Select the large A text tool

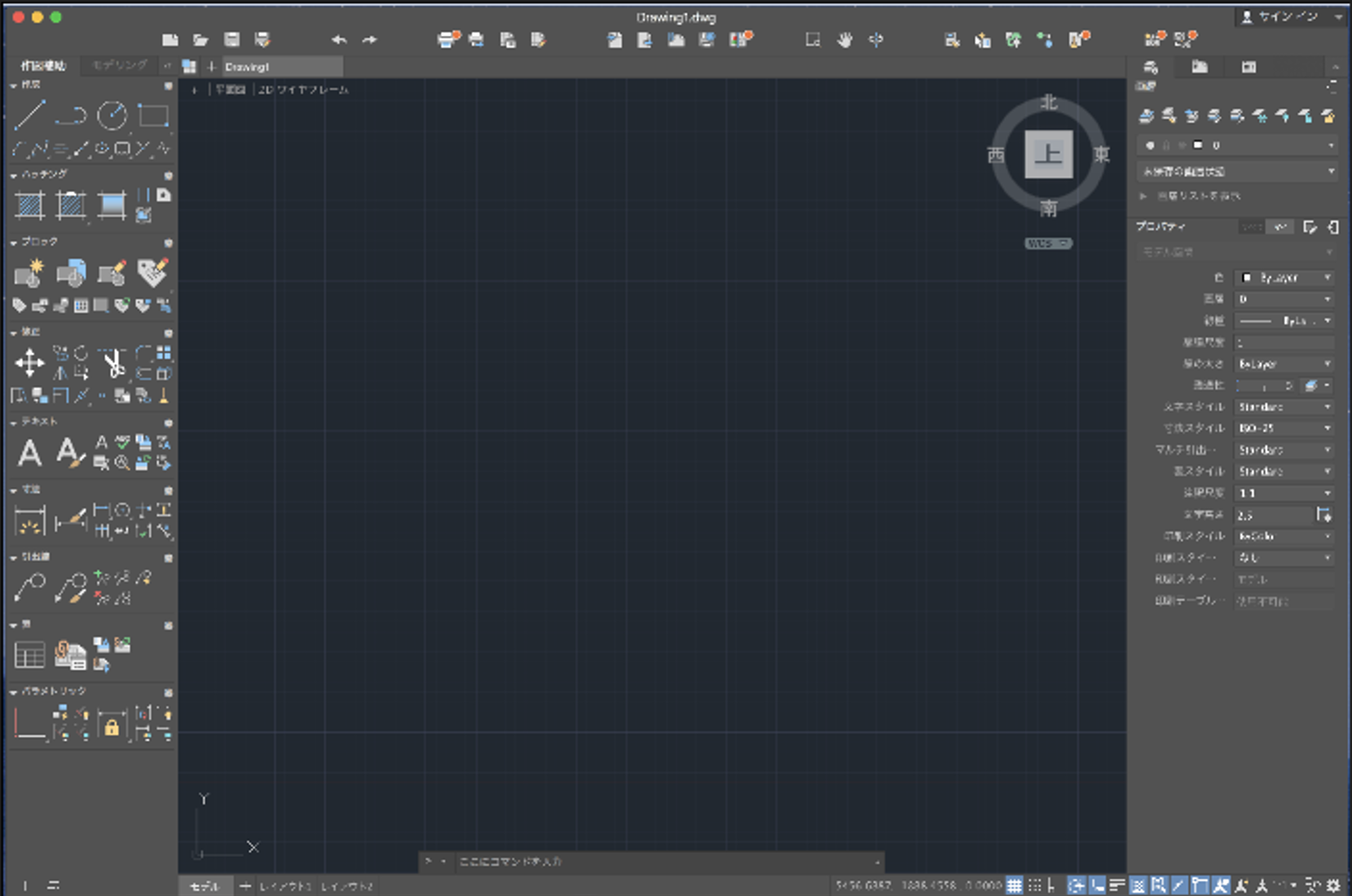[30, 453]
